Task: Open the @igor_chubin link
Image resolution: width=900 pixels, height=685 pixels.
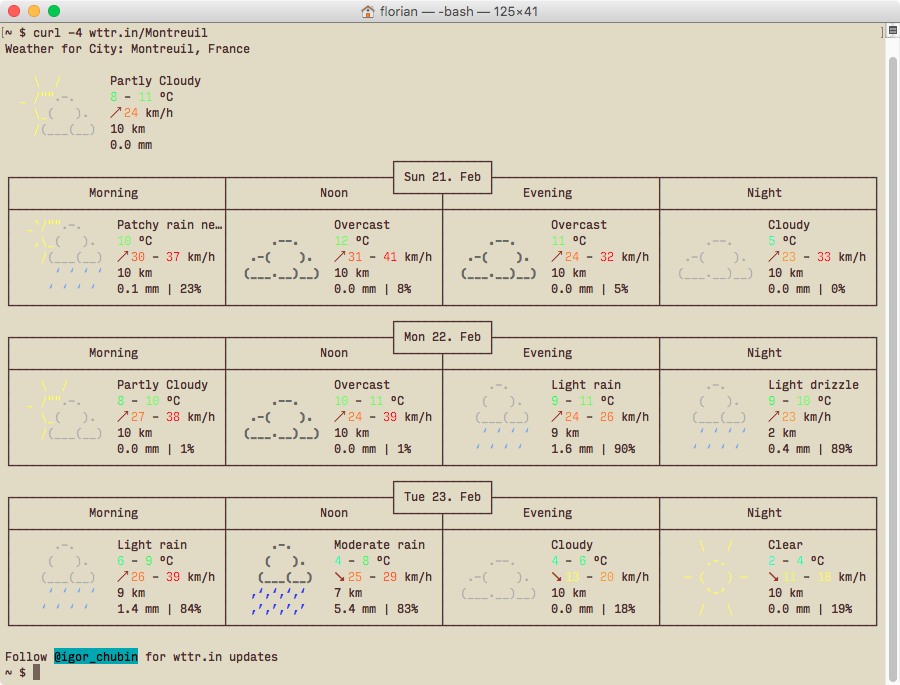Action: [95, 657]
